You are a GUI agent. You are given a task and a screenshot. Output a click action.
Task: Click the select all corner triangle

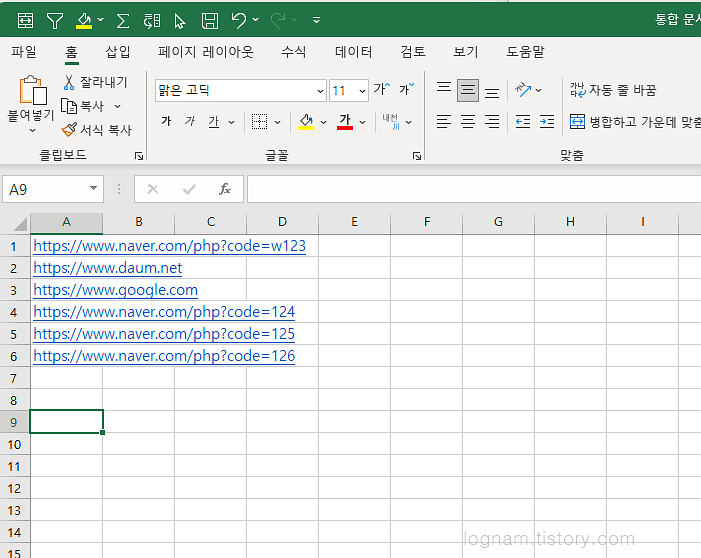coord(20,223)
